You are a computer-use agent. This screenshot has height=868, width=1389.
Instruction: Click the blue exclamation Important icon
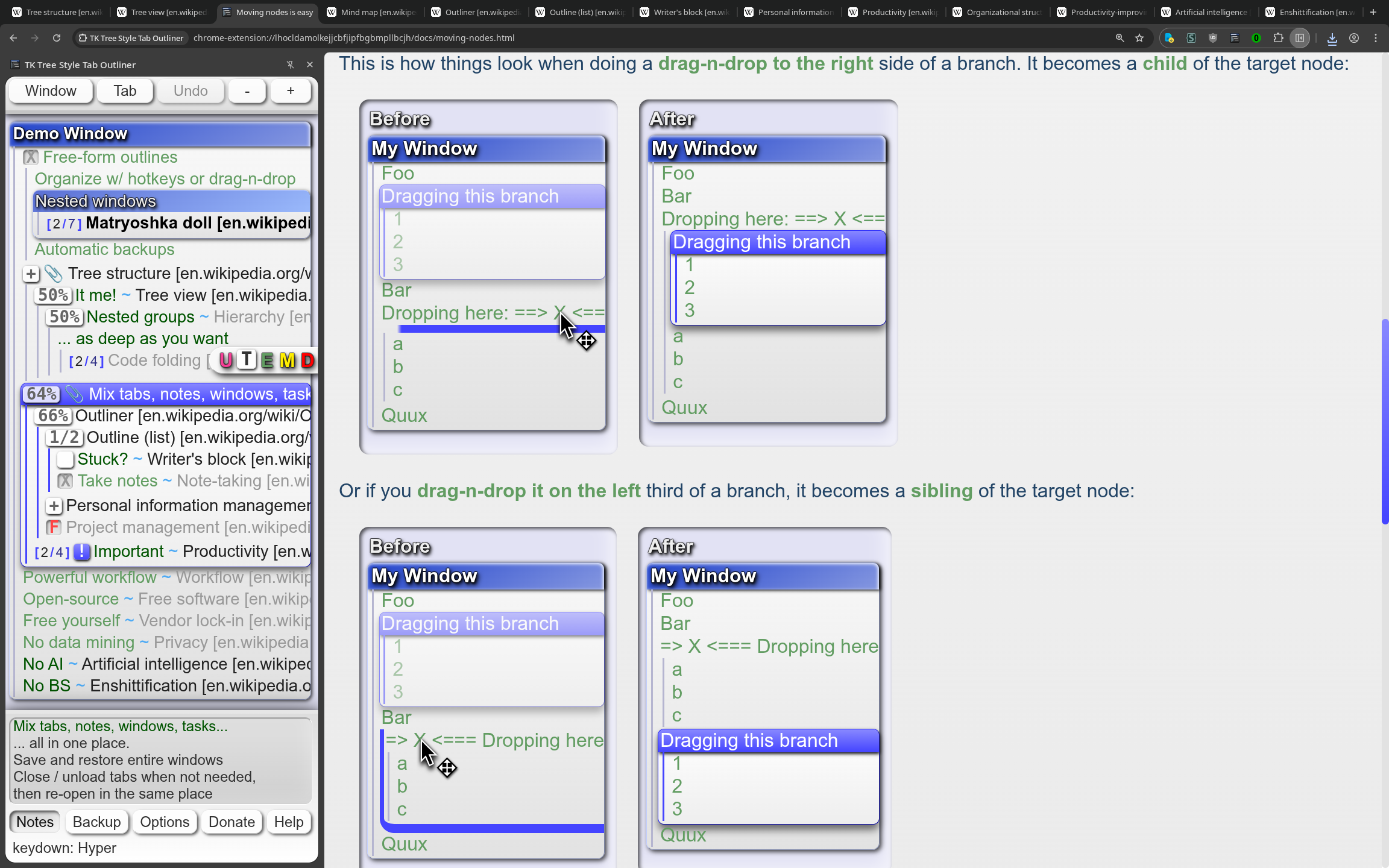pos(81,552)
